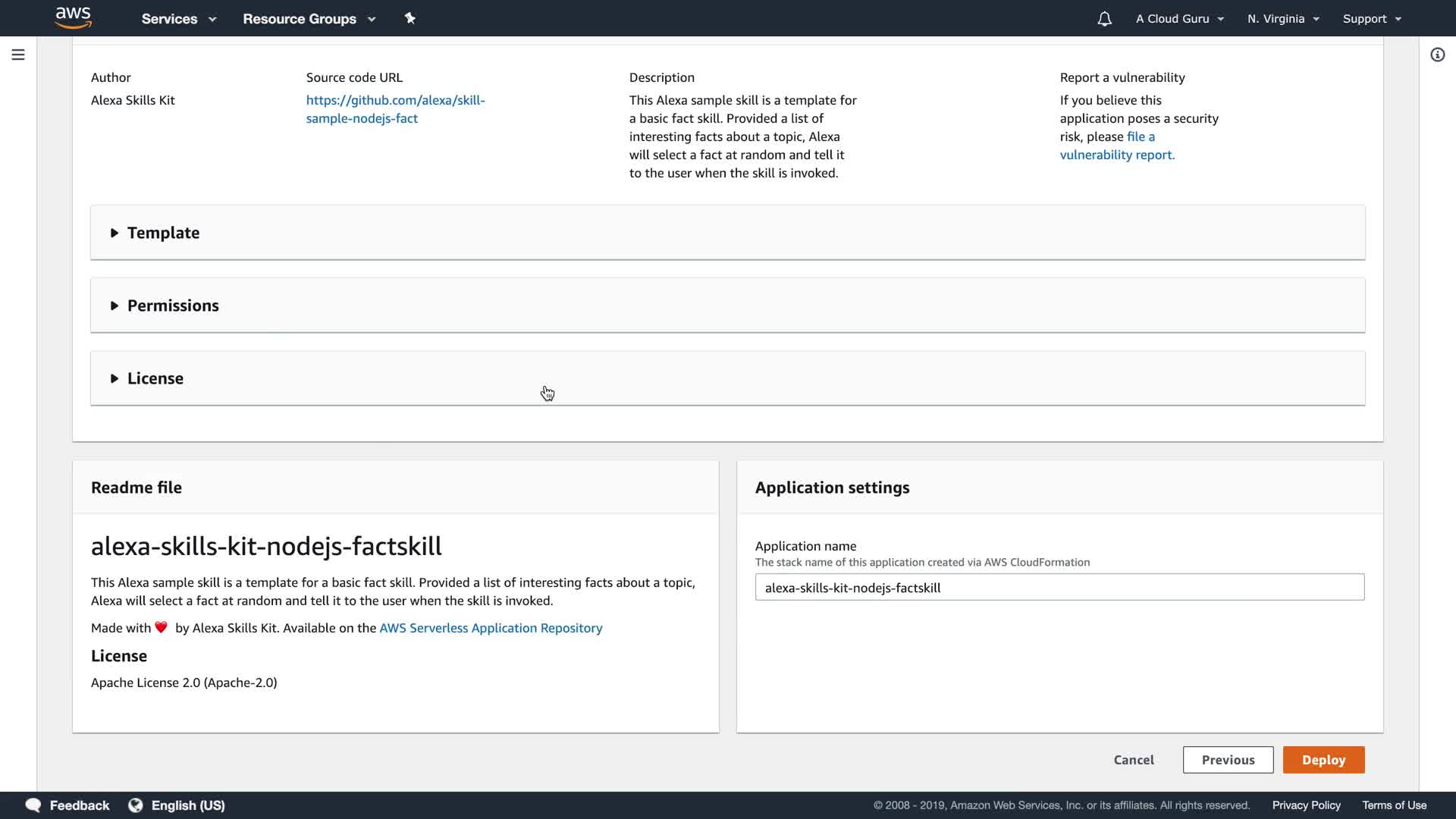Open the AWS Serverless Application Repository link
Image resolution: width=1456 pixels, height=819 pixels.
point(491,628)
